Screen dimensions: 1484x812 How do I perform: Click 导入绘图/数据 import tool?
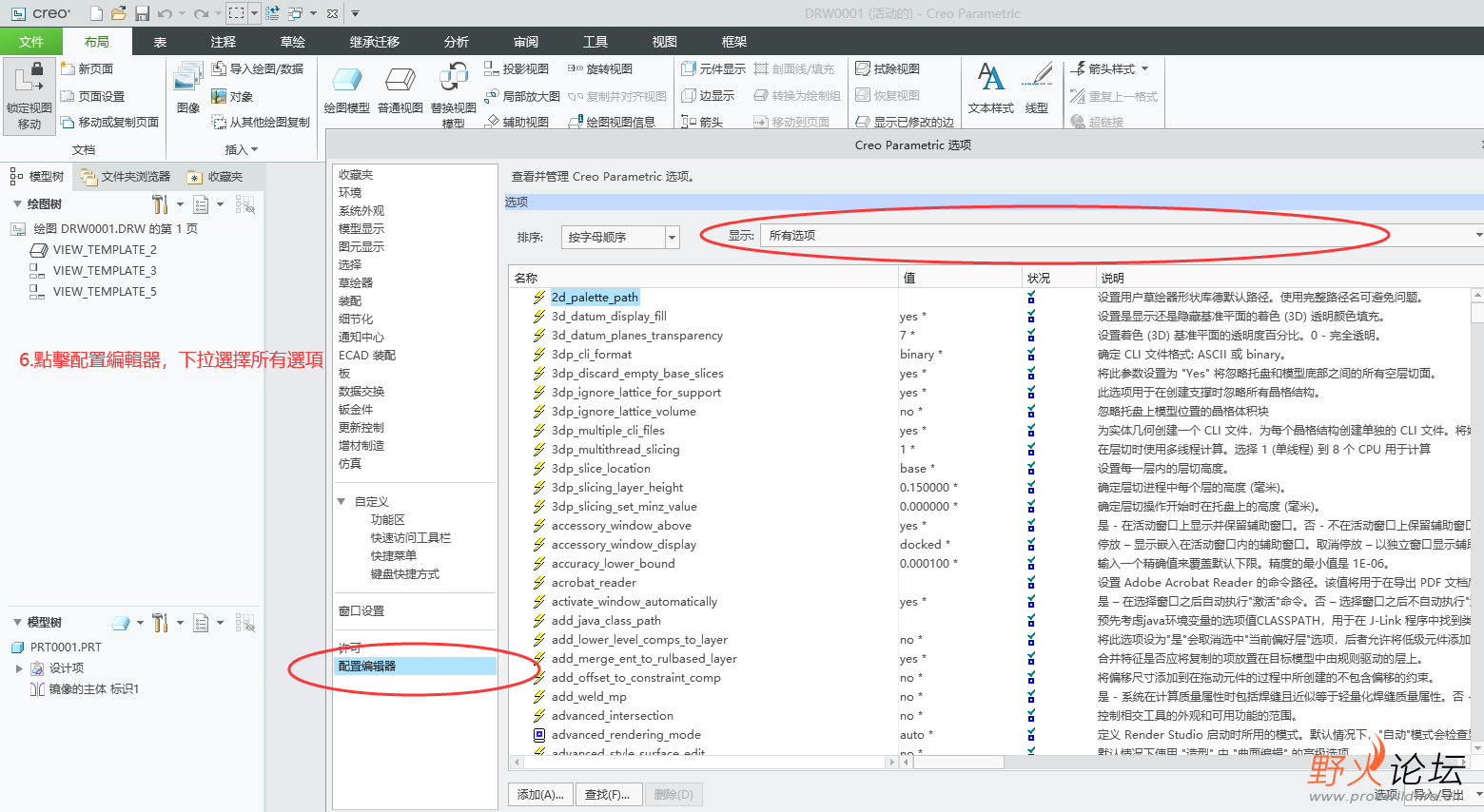[258, 68]
